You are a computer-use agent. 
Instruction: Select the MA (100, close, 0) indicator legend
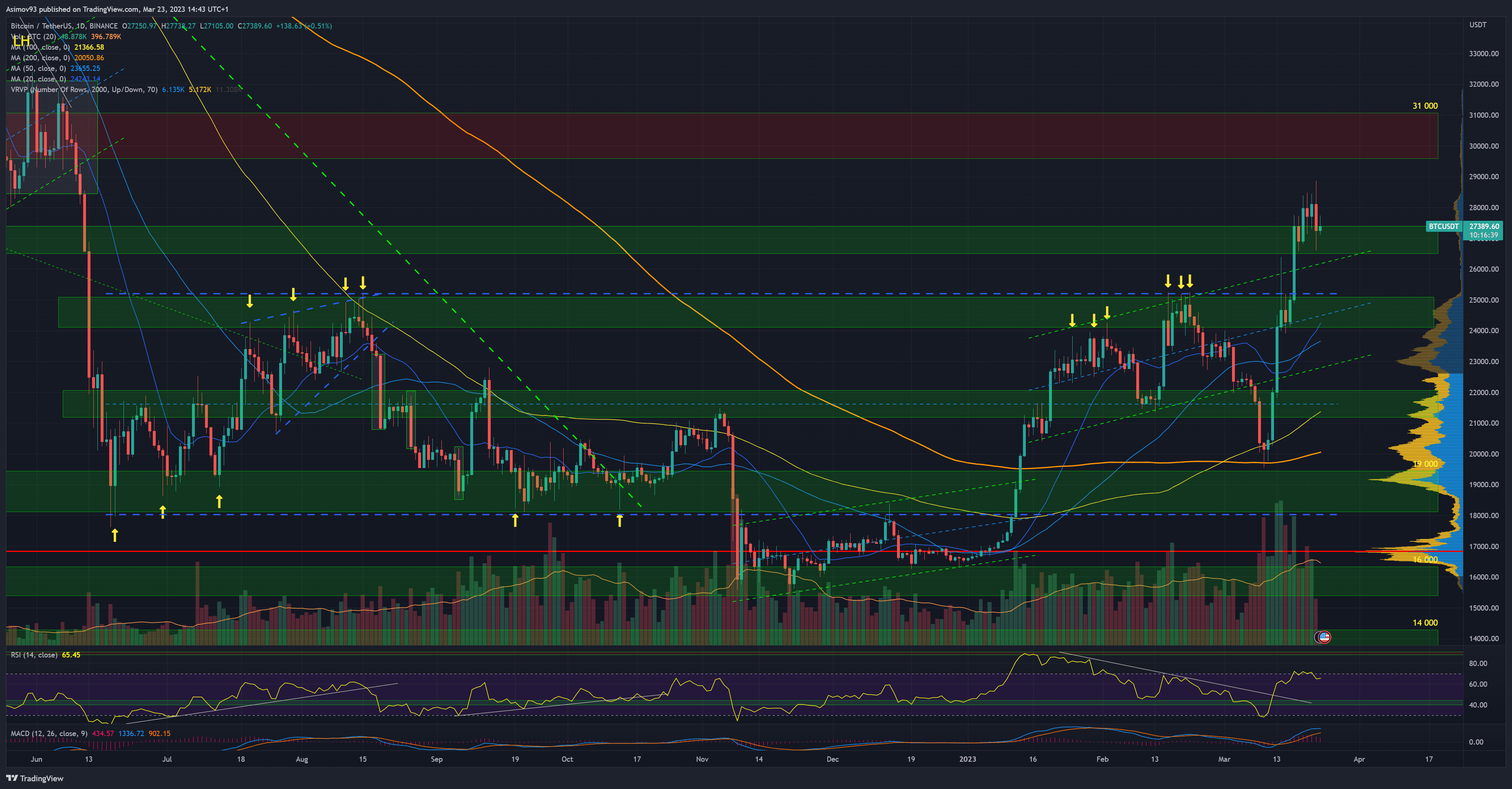tap(40, 48)
